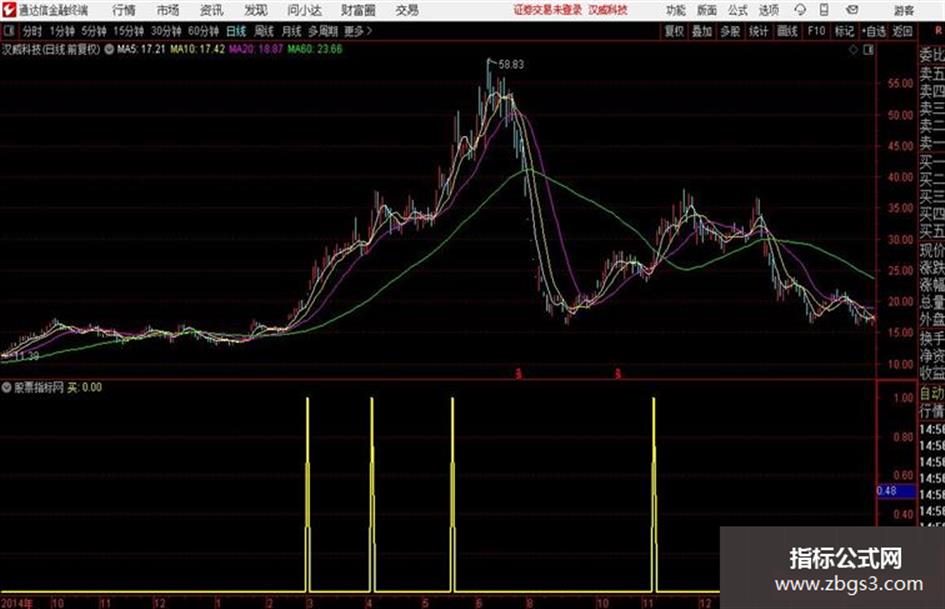This screenshot has width=945, height=609.
Task: Open the 发现 menu
Action: coord(256,10)
